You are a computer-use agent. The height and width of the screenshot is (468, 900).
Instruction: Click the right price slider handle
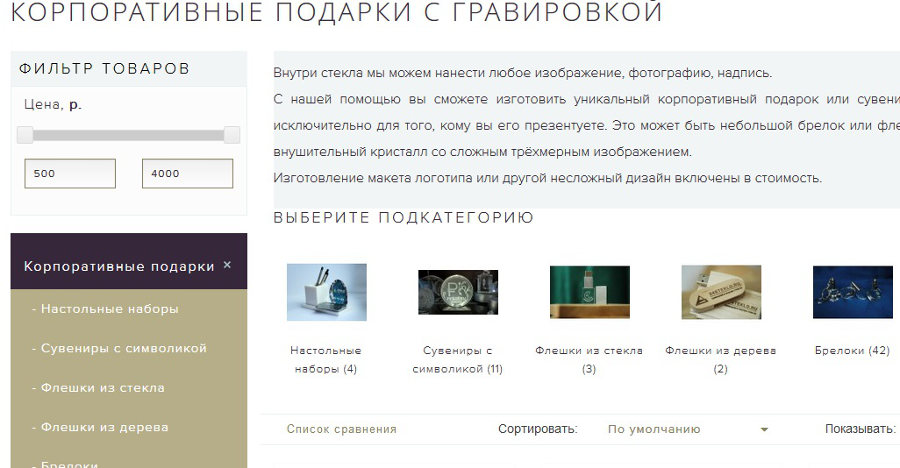point(232,135)
